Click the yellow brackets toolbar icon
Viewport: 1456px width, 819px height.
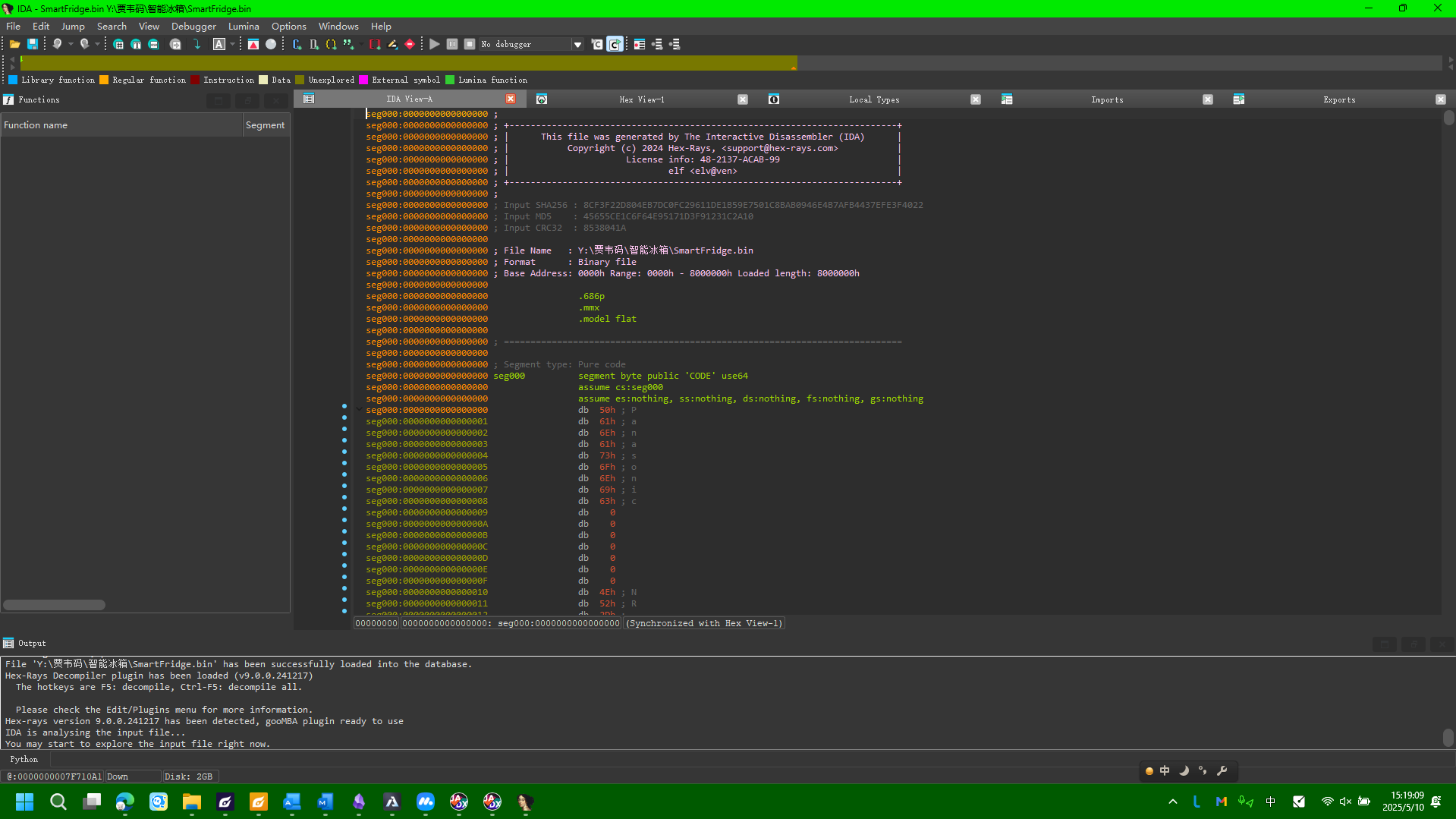tap(331, 44)
